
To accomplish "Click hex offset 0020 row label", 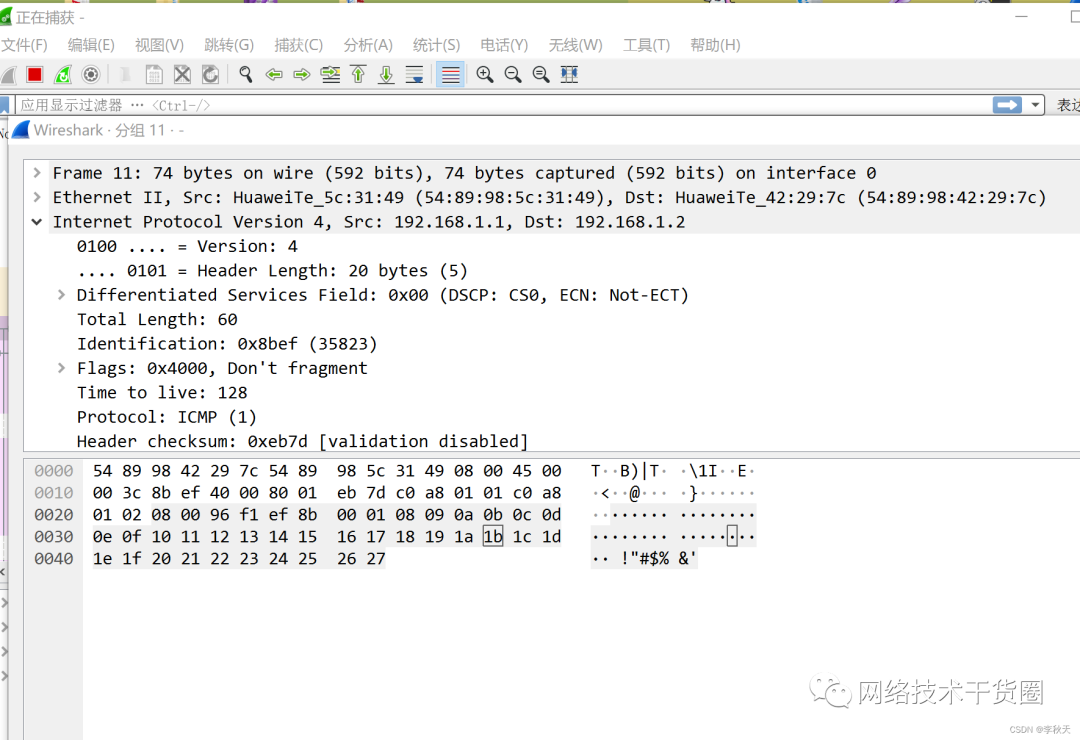I will tap(54, 515).
